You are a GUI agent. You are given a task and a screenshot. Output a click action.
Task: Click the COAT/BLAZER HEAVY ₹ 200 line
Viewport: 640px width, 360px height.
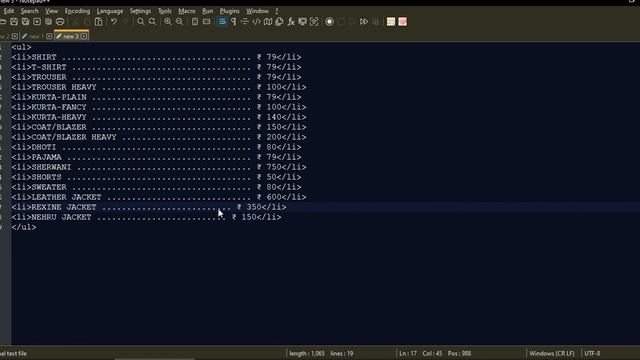click(x=159, y=137)
